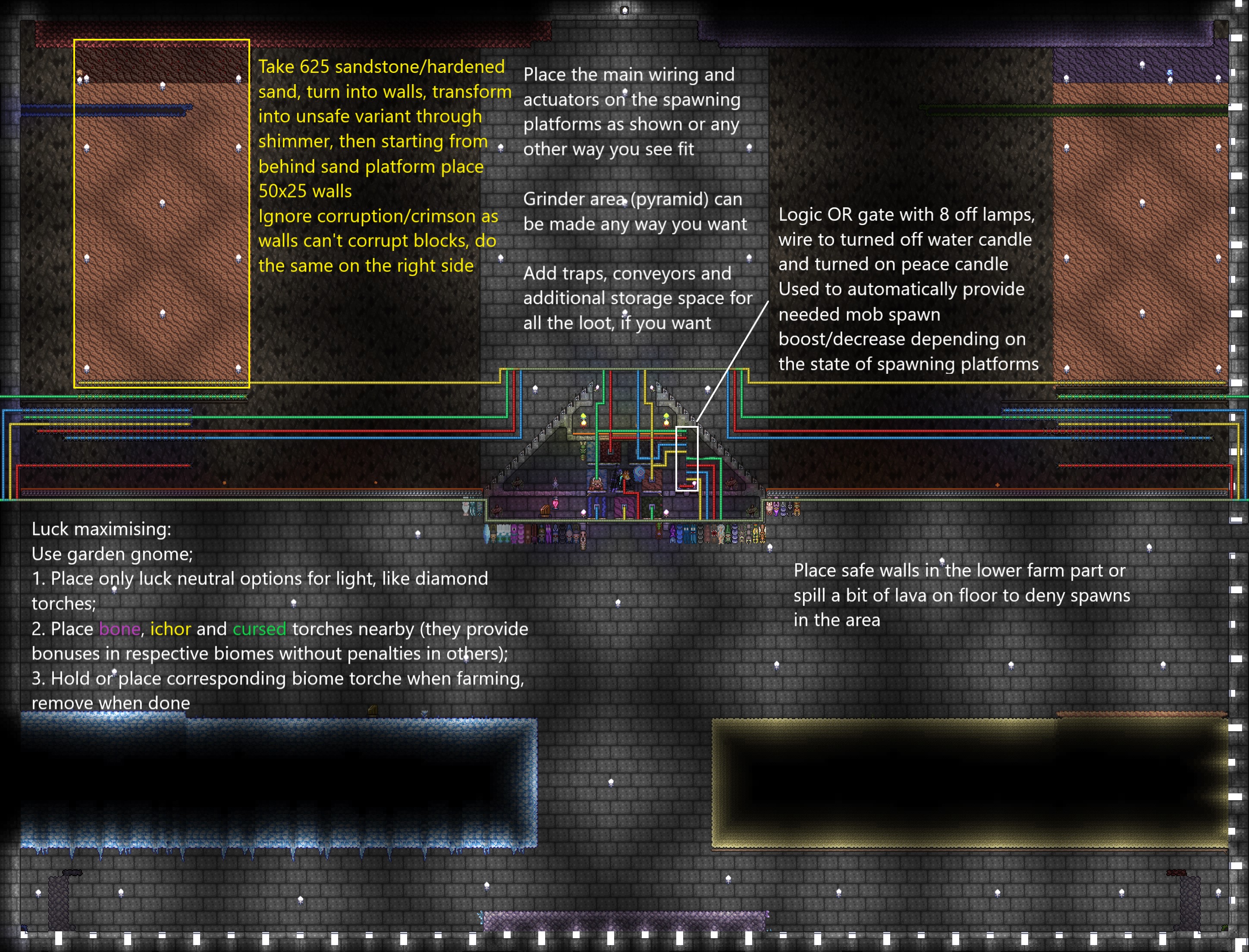Click the pink heart lantern in the pyramid

coord(556,503)
